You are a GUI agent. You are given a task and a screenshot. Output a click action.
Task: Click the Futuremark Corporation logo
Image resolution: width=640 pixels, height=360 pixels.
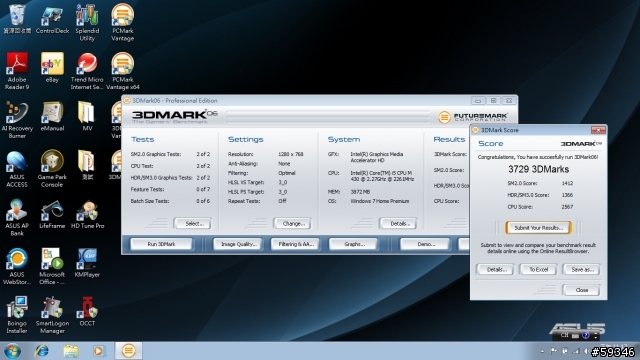click(x=473, y=117)
